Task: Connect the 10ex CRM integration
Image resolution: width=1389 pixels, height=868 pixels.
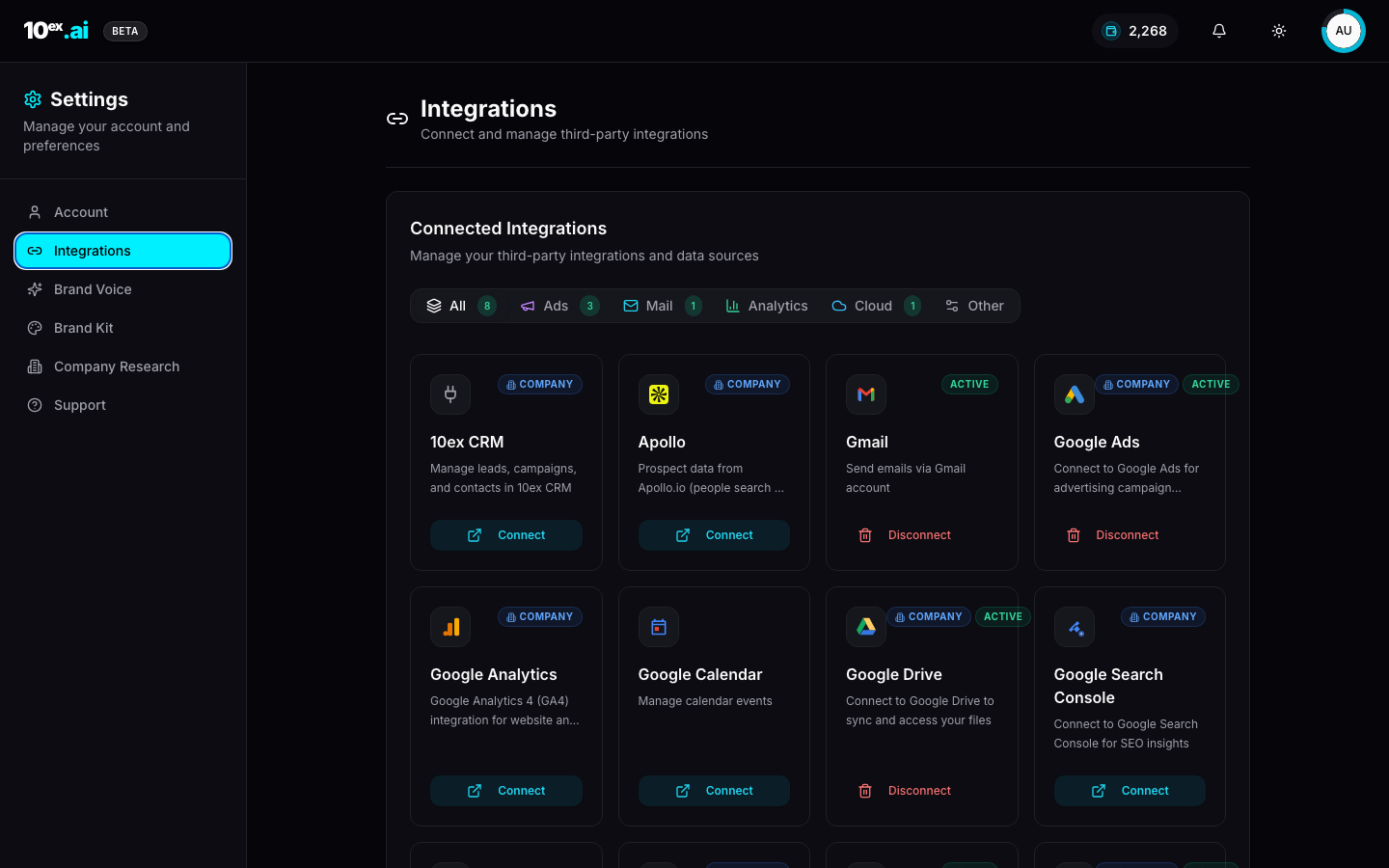Action: (506, 535)
